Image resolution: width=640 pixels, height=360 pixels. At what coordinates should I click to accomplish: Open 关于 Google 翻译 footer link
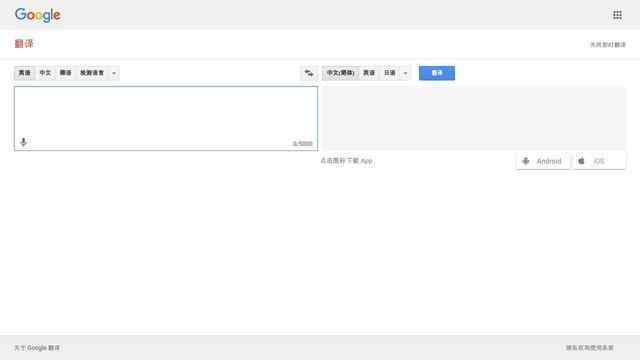(x=37, y=348)
